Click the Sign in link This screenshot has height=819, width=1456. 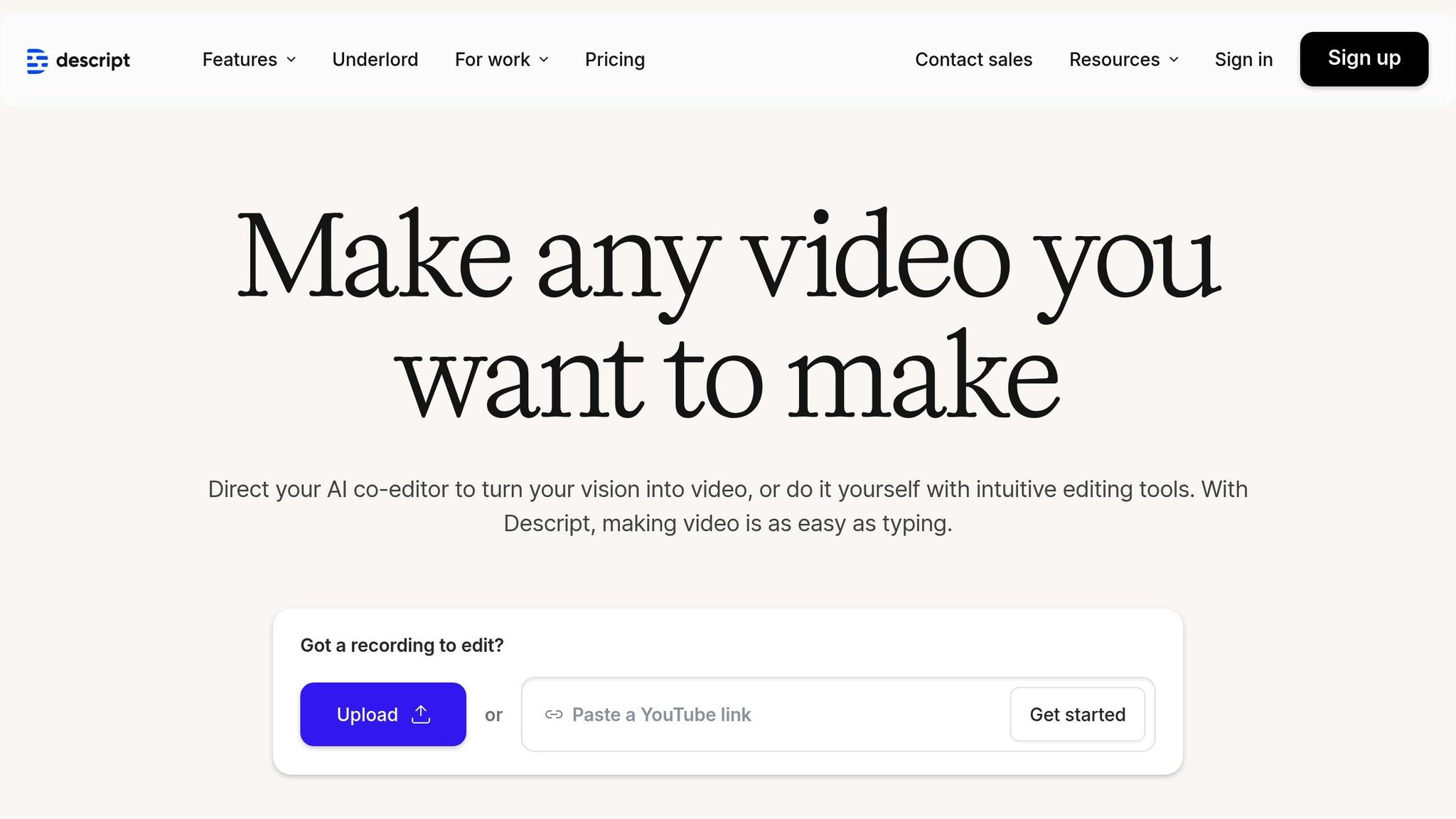coord(1243,60)
